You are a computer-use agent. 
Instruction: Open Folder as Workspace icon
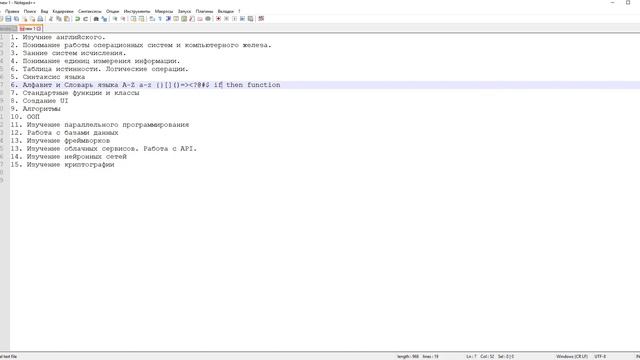click(200, 19)
